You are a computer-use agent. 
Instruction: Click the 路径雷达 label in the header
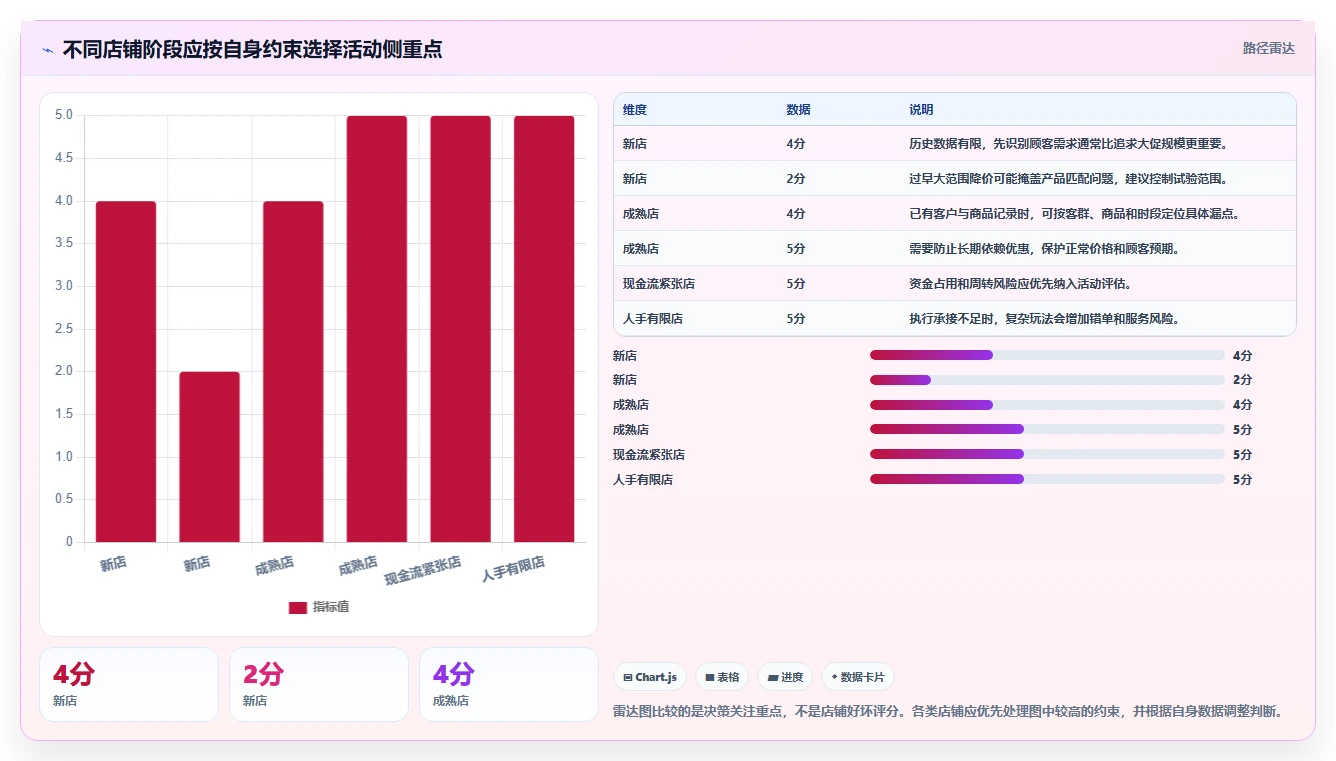1268,48
